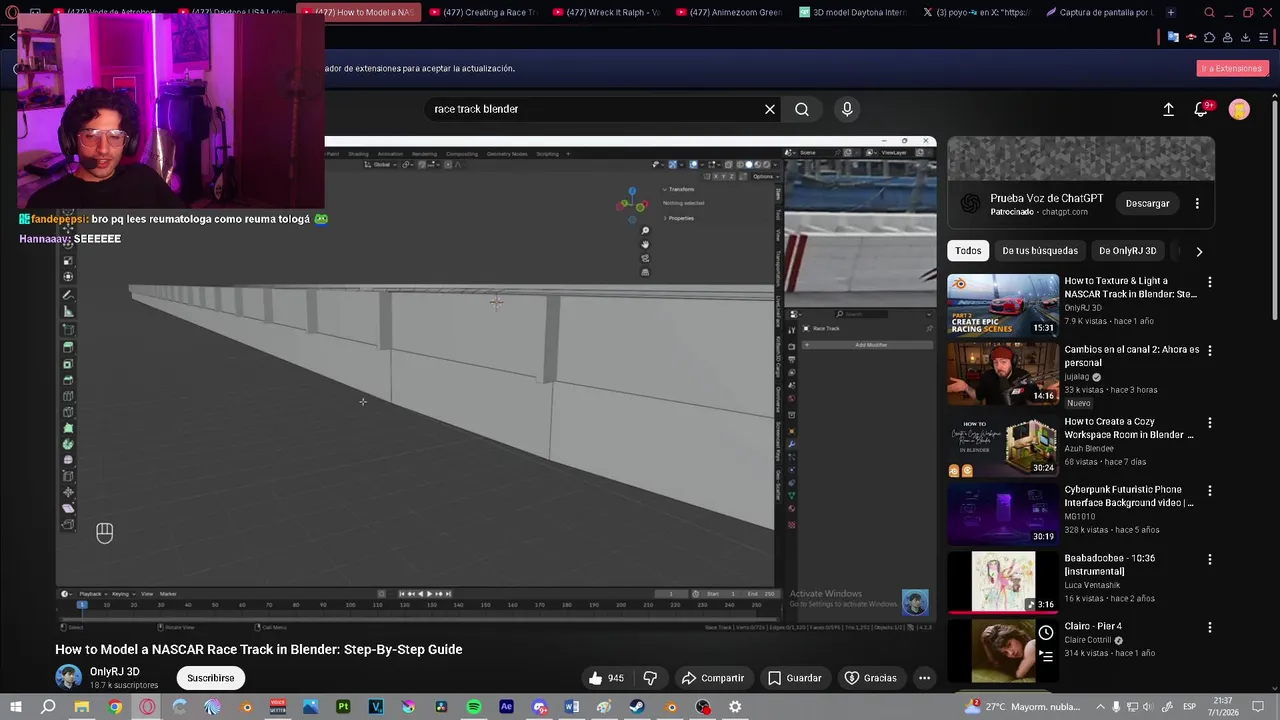Image resolution: width=1280 pixels, height=720 pixels.
Task: Open options for ChatGPT sponsored ad
Action: pos(1197,204)
